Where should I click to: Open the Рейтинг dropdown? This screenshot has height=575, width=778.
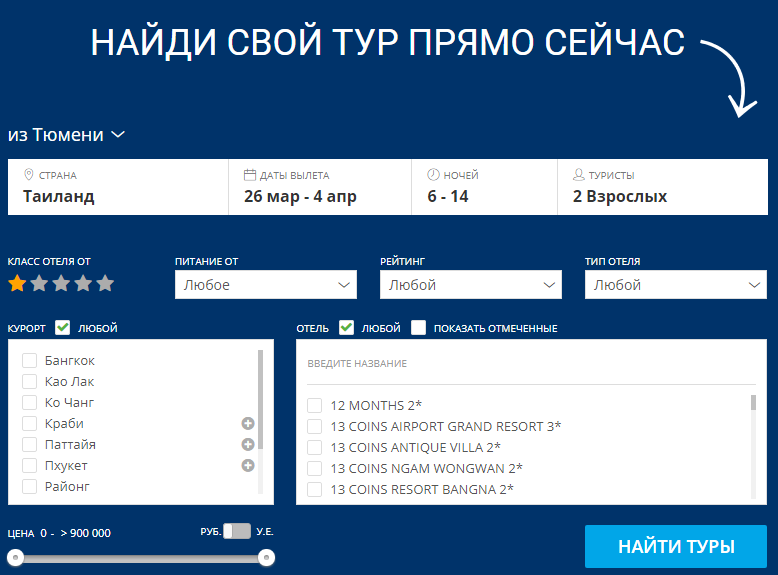pyautogui.click(x=471, y=285)
